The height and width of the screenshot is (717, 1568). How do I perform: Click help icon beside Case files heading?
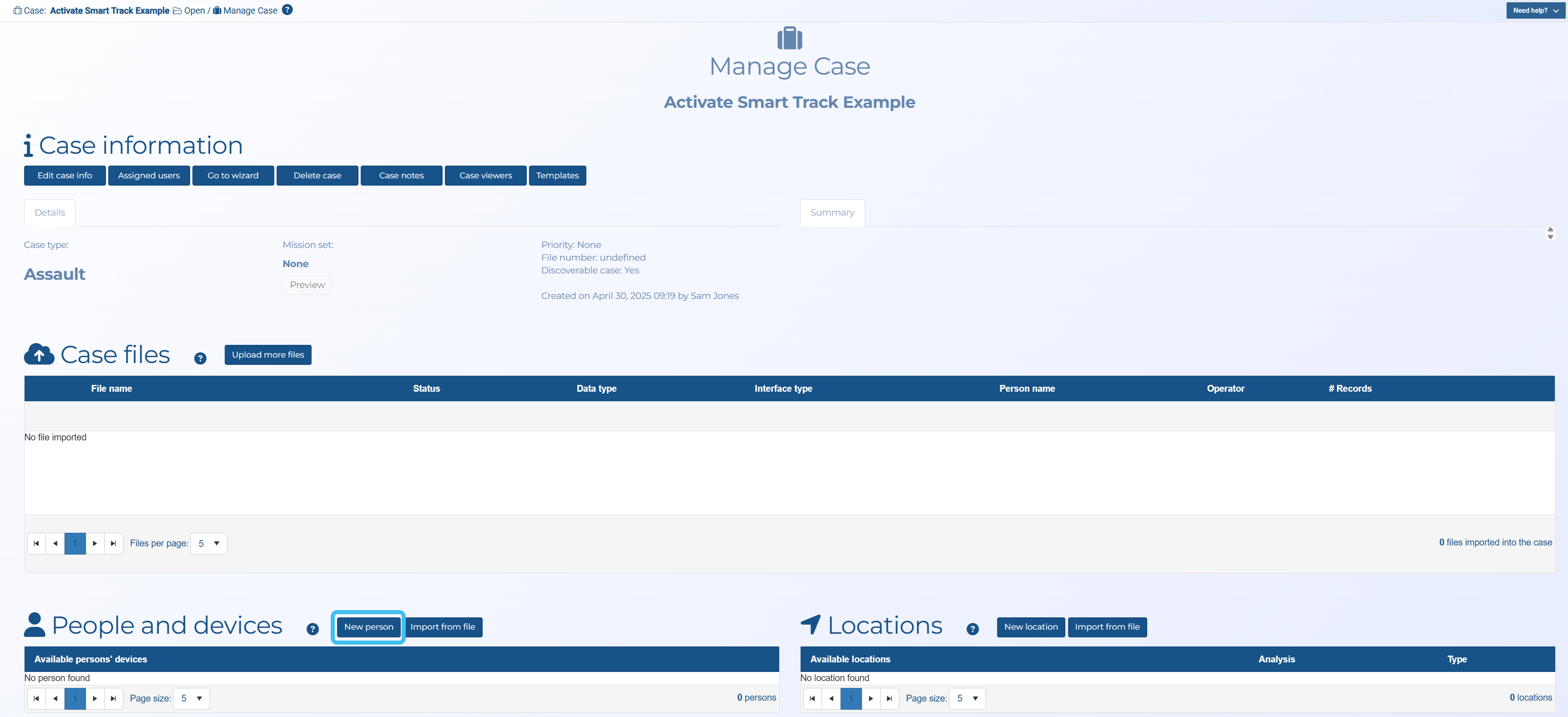coord(200,358)
